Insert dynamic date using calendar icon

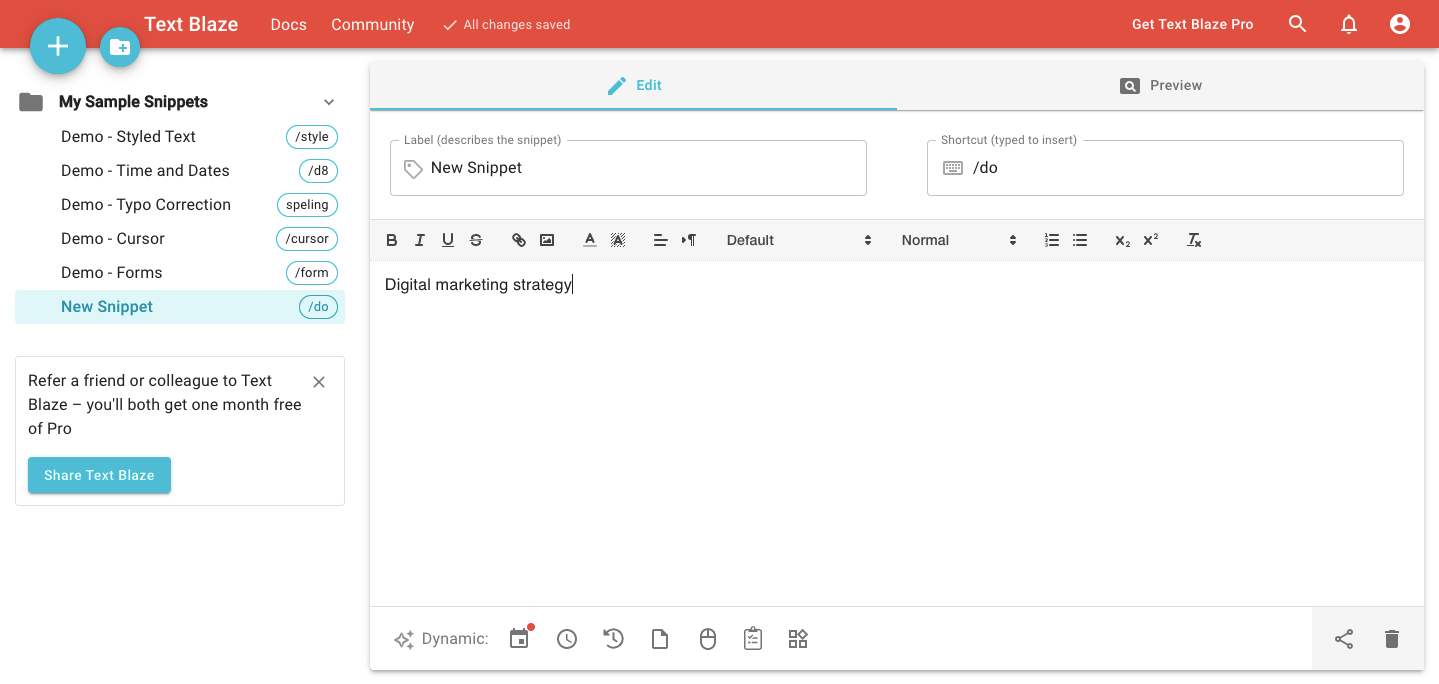tap(519, 639)
